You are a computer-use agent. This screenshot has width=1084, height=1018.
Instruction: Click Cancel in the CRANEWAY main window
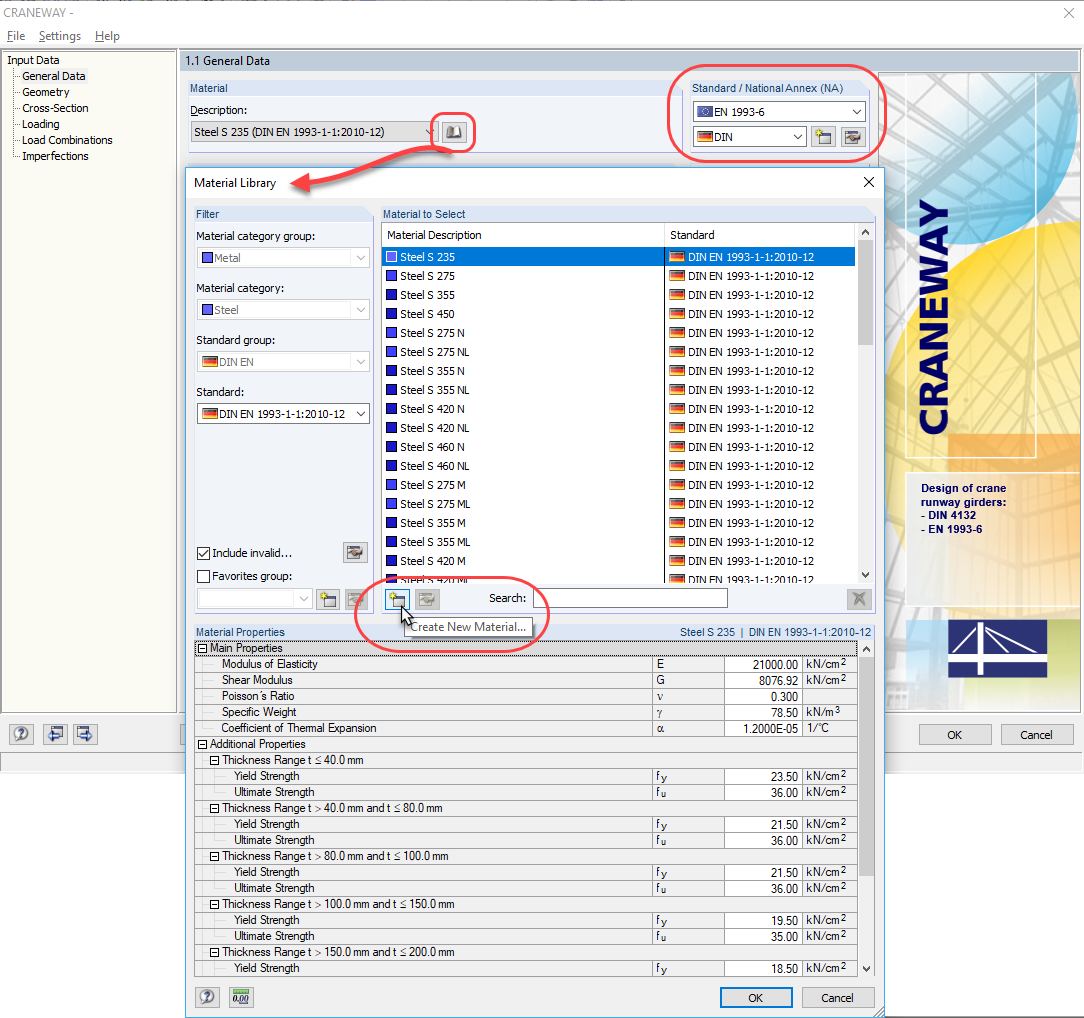point(1036,735)
